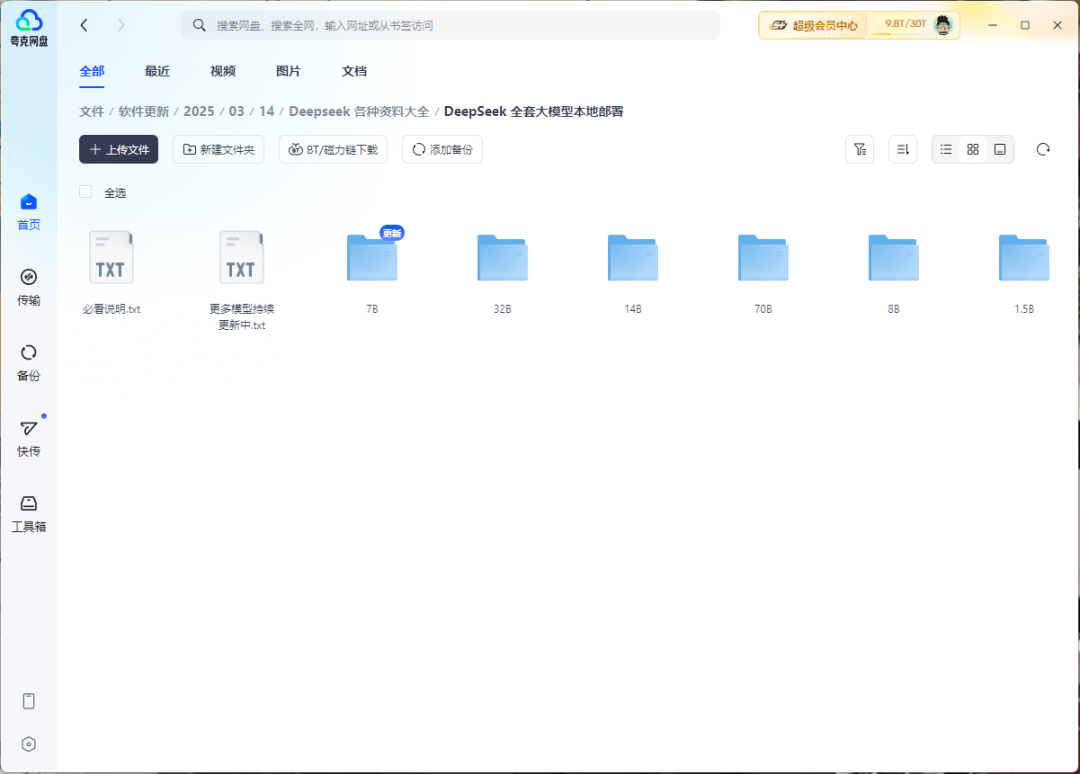
Task: Select the 8B folder
Action: coord(893,258)
